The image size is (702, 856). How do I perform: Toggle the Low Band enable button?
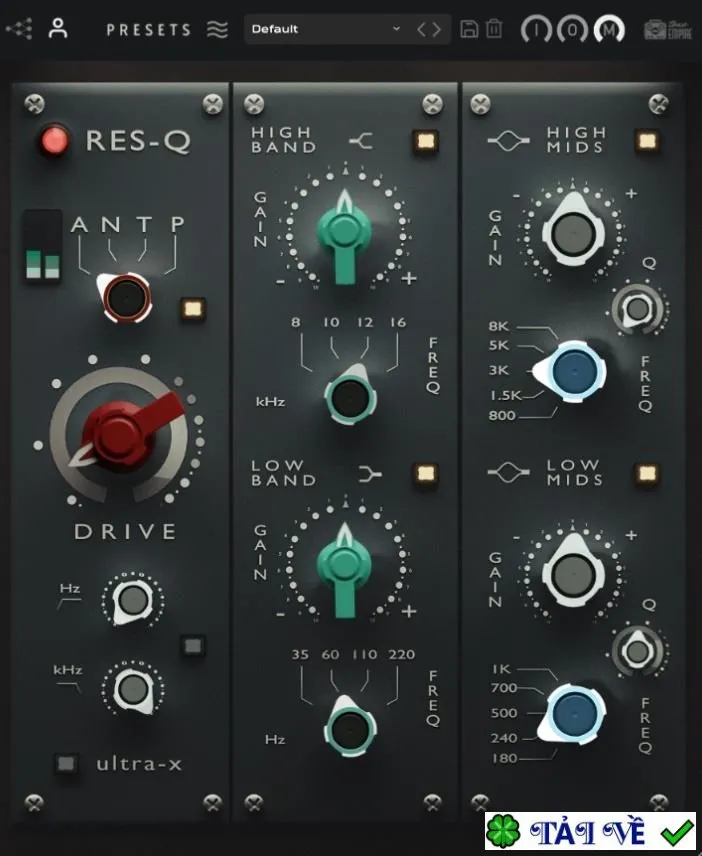[x=425, y=473]
